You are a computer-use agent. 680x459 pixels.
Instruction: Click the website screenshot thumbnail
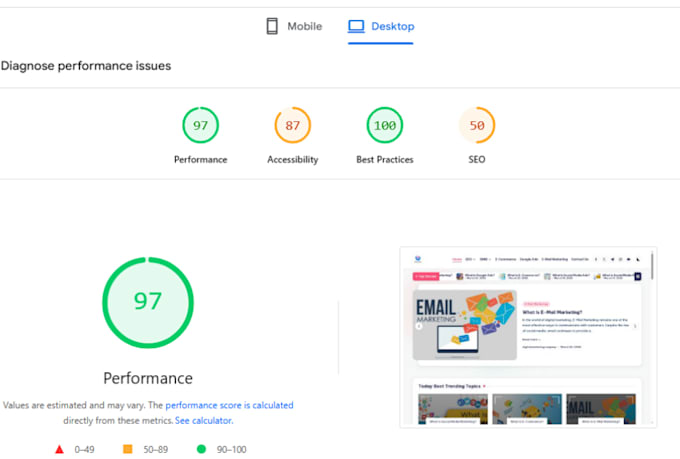click(528, 337)
